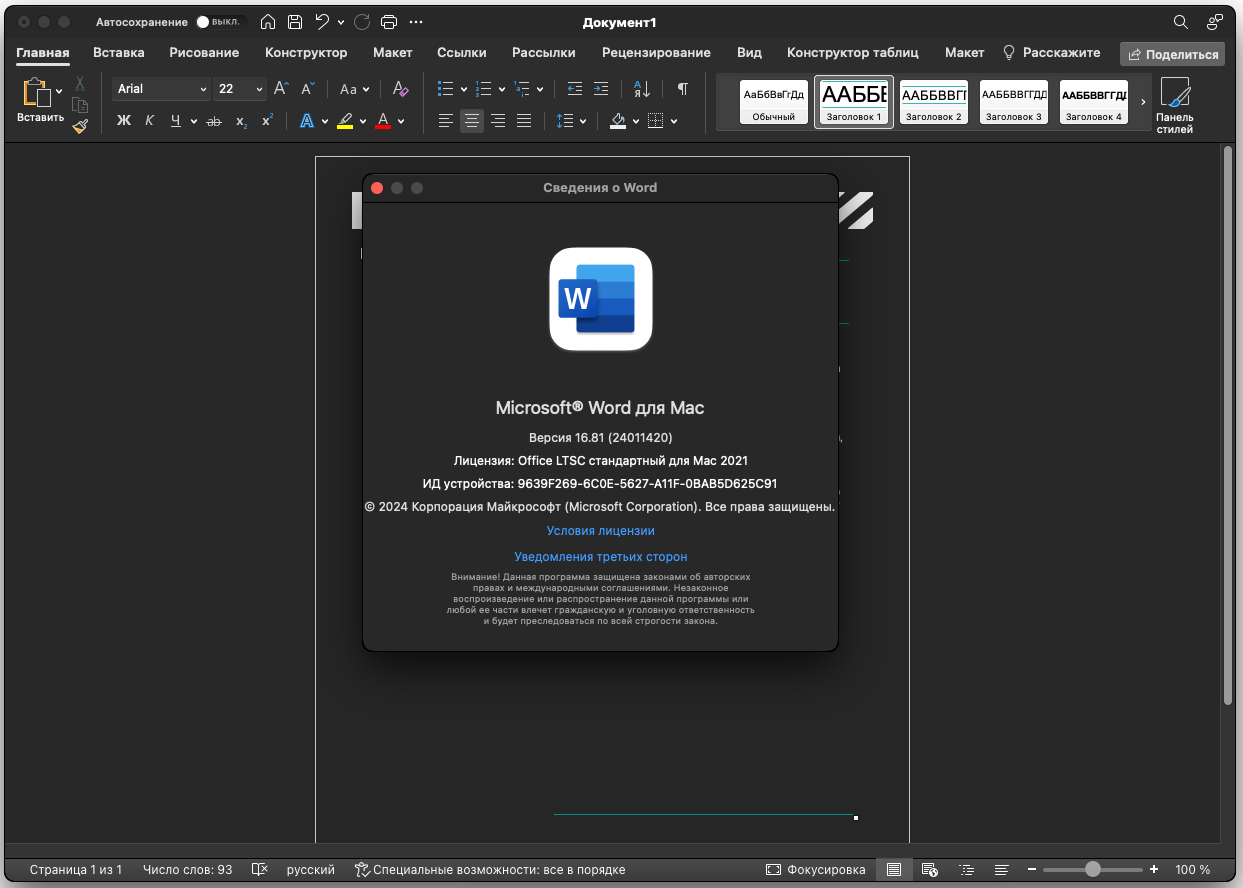Viewport: 1243px width, 888px height.
Task: Click the Print icon in title bar
Action: pos(390,22)
